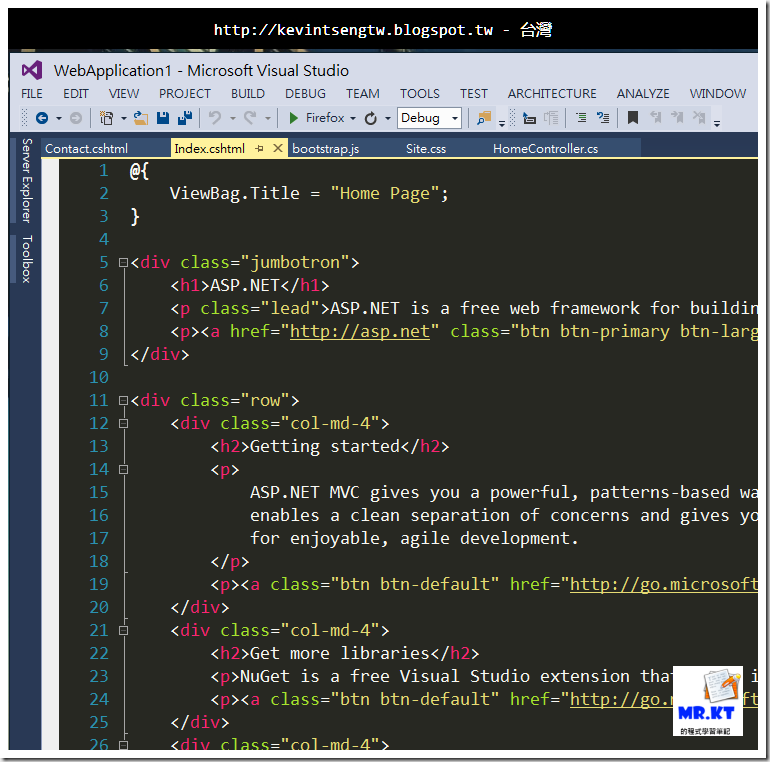The image size is (770, 762).
Task: Collapse the col-md-4 div on line 21
Action: (x=123, y=630)
